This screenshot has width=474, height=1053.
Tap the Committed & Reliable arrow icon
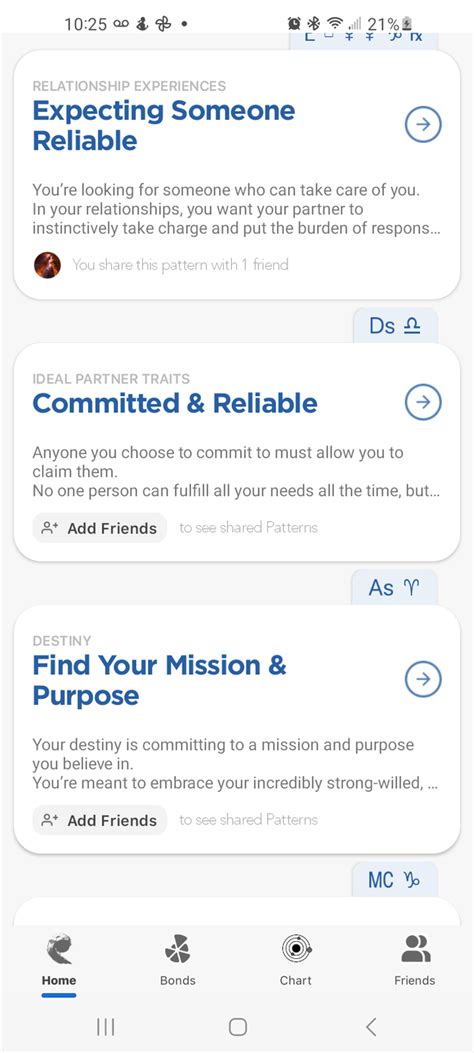point(423,402)
